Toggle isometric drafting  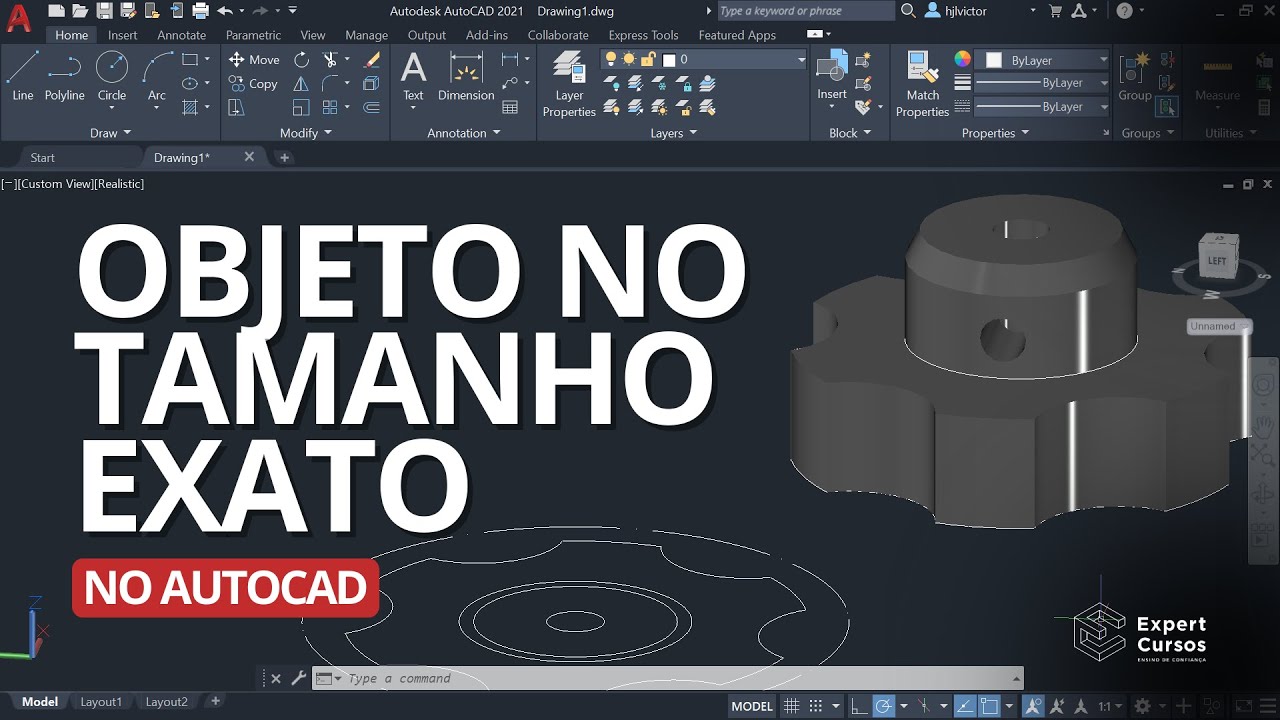(922, 706)
